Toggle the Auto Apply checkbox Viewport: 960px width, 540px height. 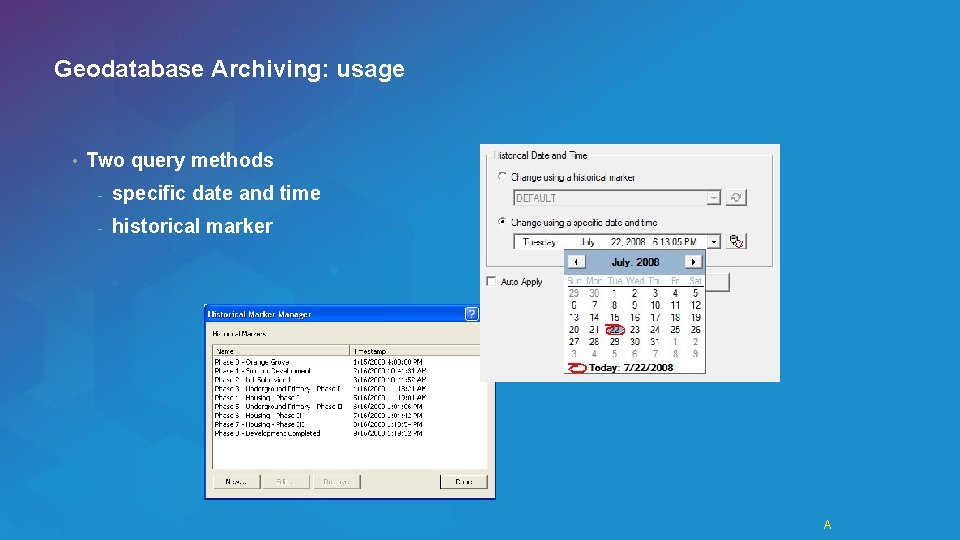coord(491,281)
